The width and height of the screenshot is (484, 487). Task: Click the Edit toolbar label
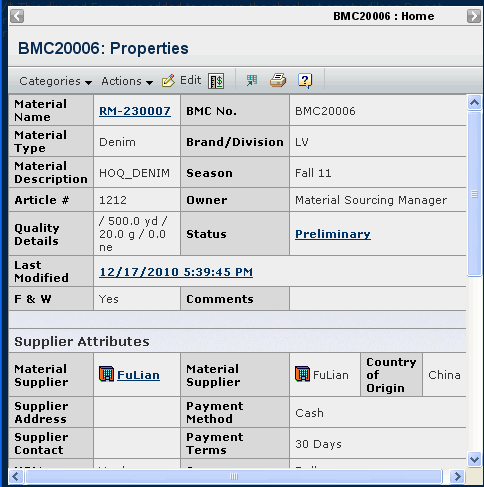click(x=190, y=80)
